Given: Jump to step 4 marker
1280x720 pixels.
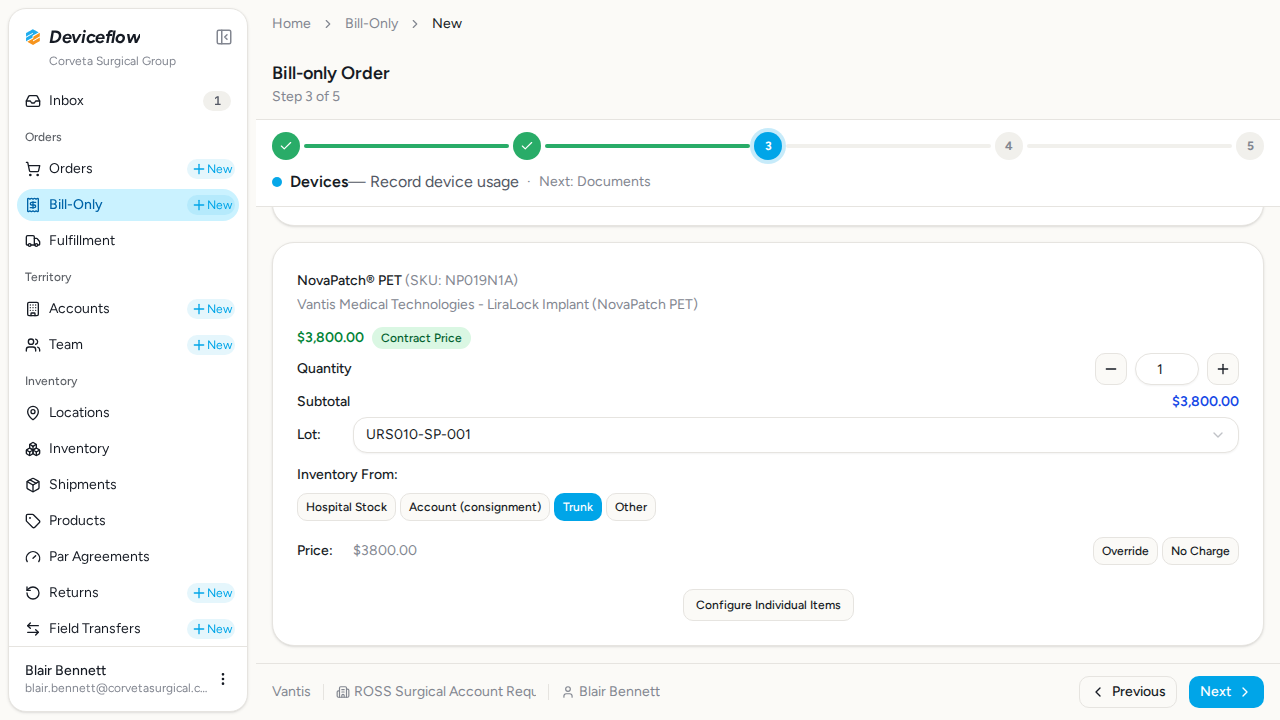Looking at the screenshot, I should click(x=1008, y=146).
